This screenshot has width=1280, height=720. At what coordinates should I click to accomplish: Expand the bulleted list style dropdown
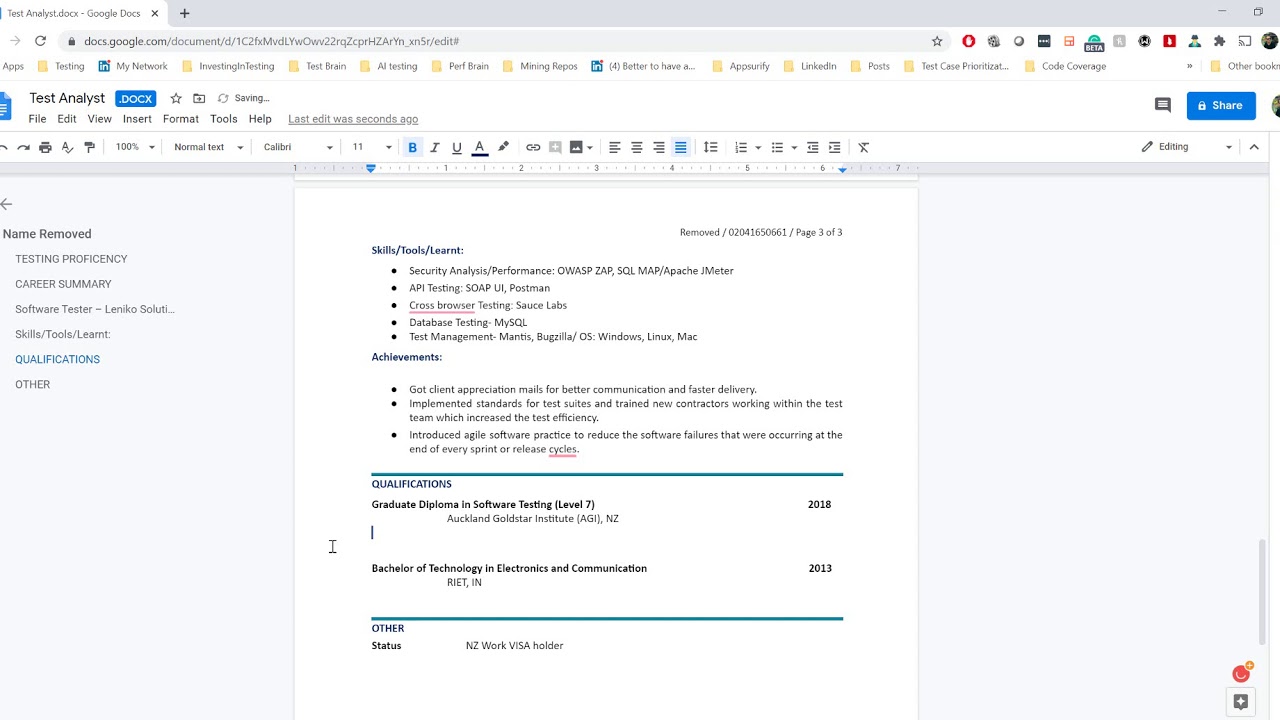coord(794,147)
